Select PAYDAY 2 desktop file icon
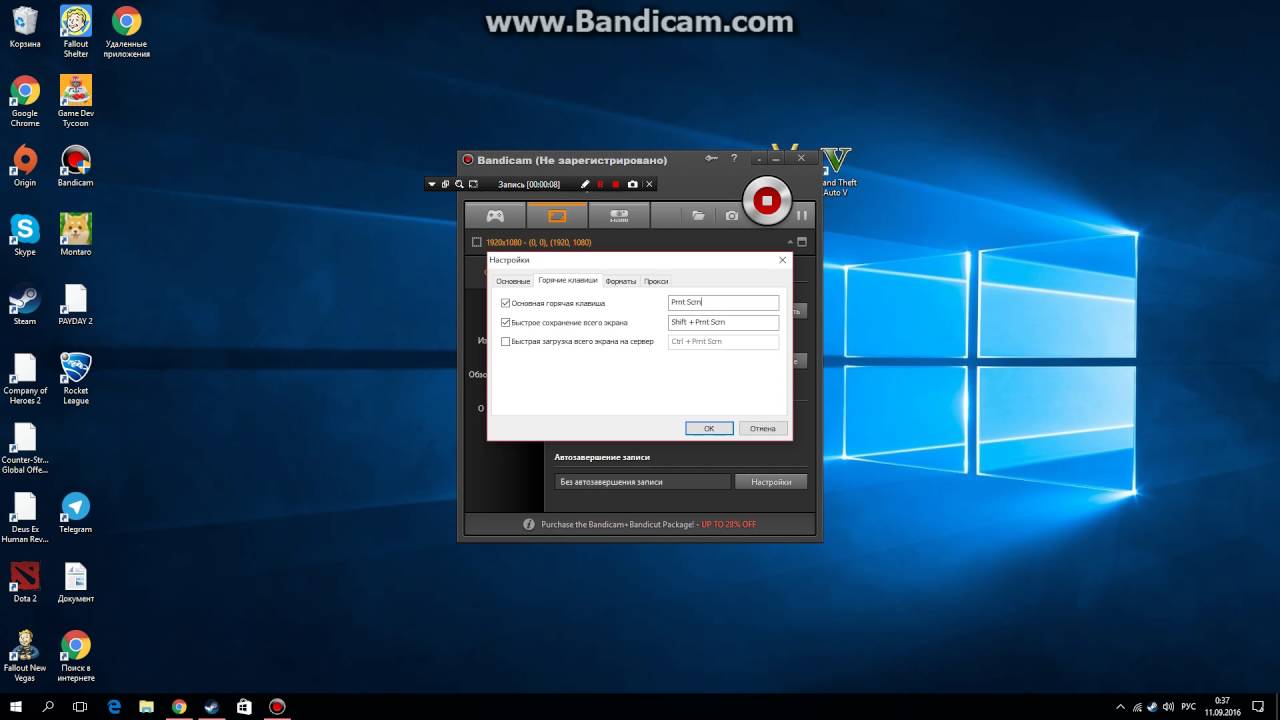 click(76, 304)
